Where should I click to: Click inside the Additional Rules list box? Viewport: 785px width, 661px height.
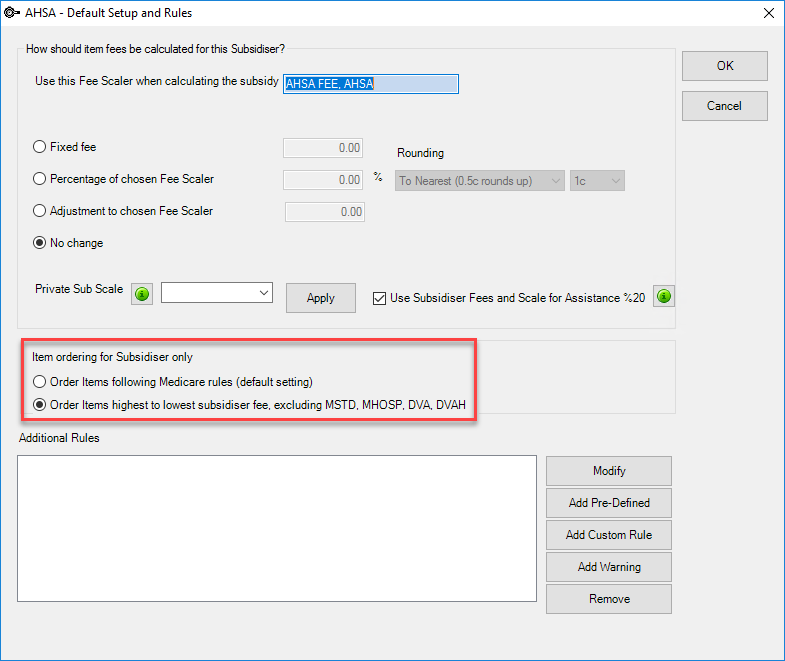[x=277, y=528]
